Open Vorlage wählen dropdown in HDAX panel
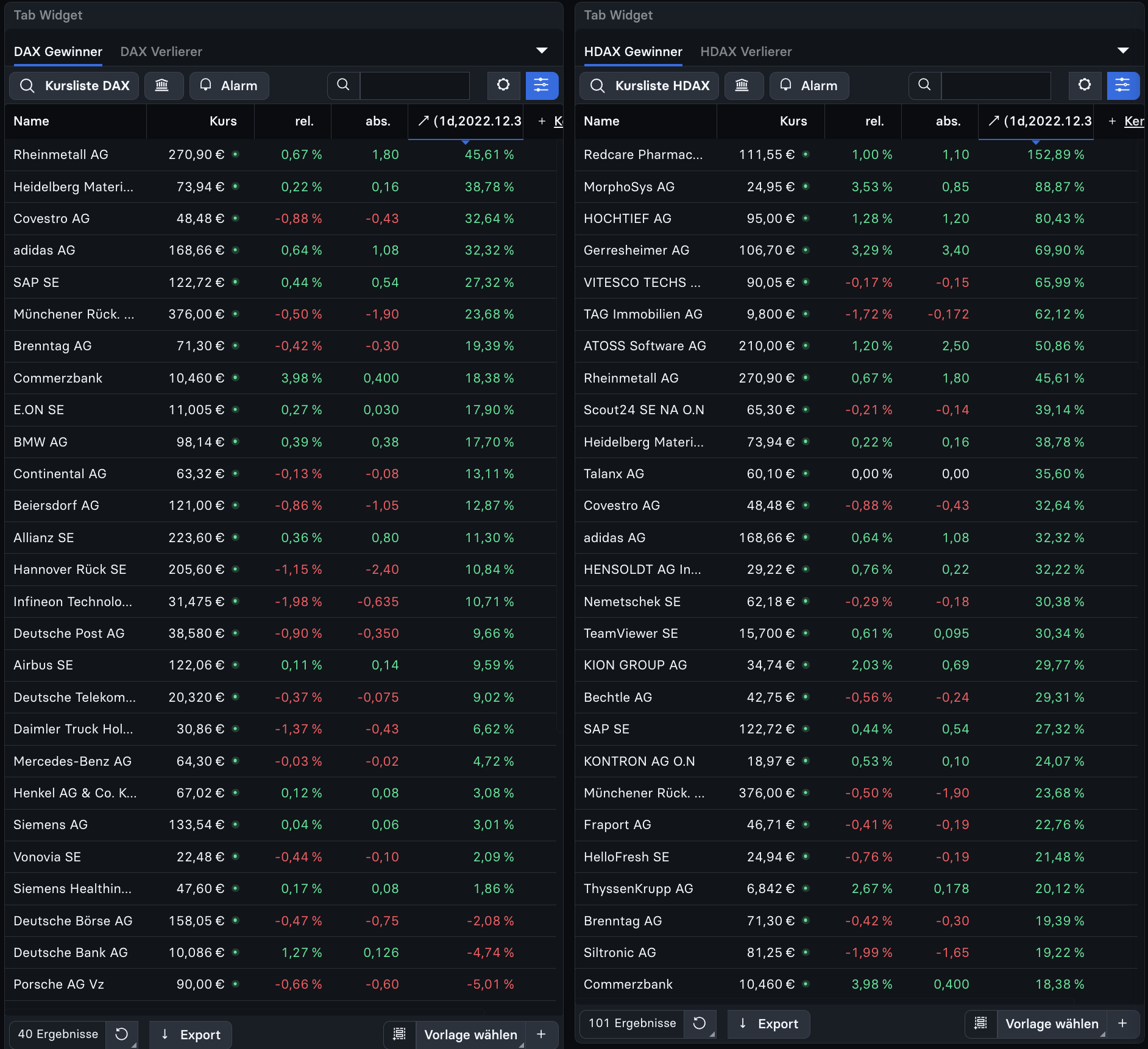1148x1049 pixels. pos(1052,1023)
